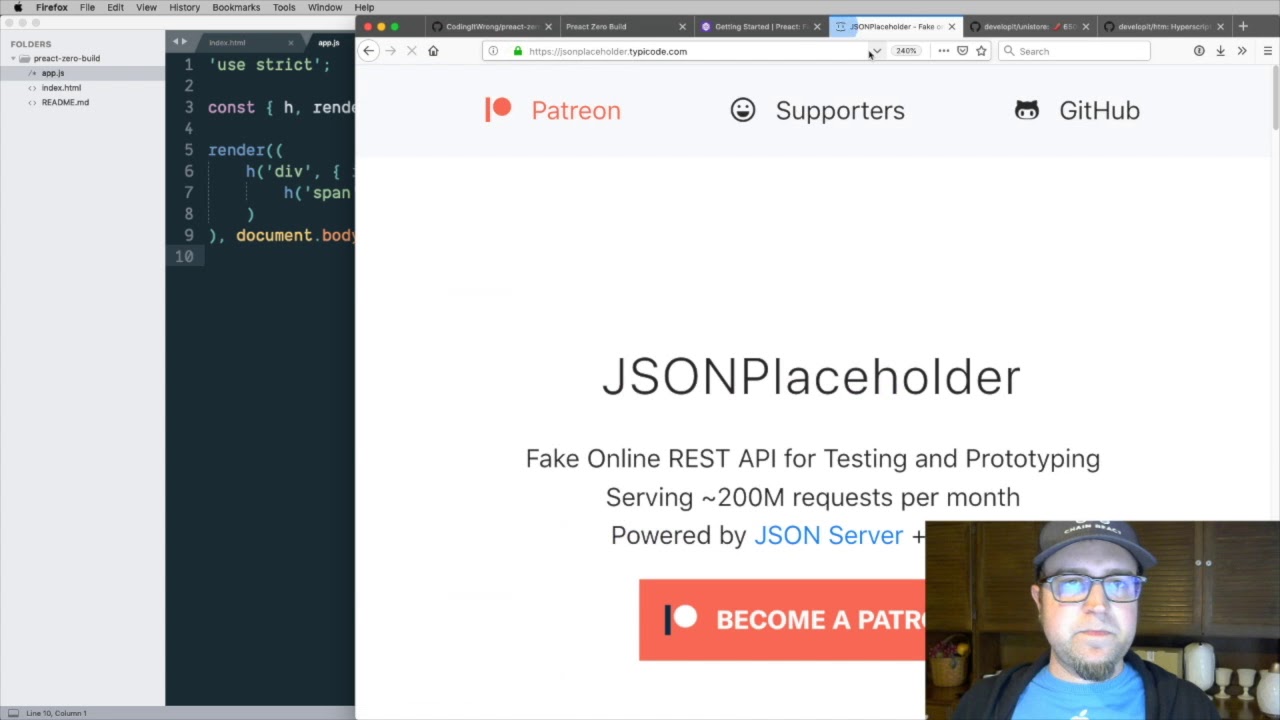Open the Tools menu
The image size is (1280, 720).
(x=284, y=7)
